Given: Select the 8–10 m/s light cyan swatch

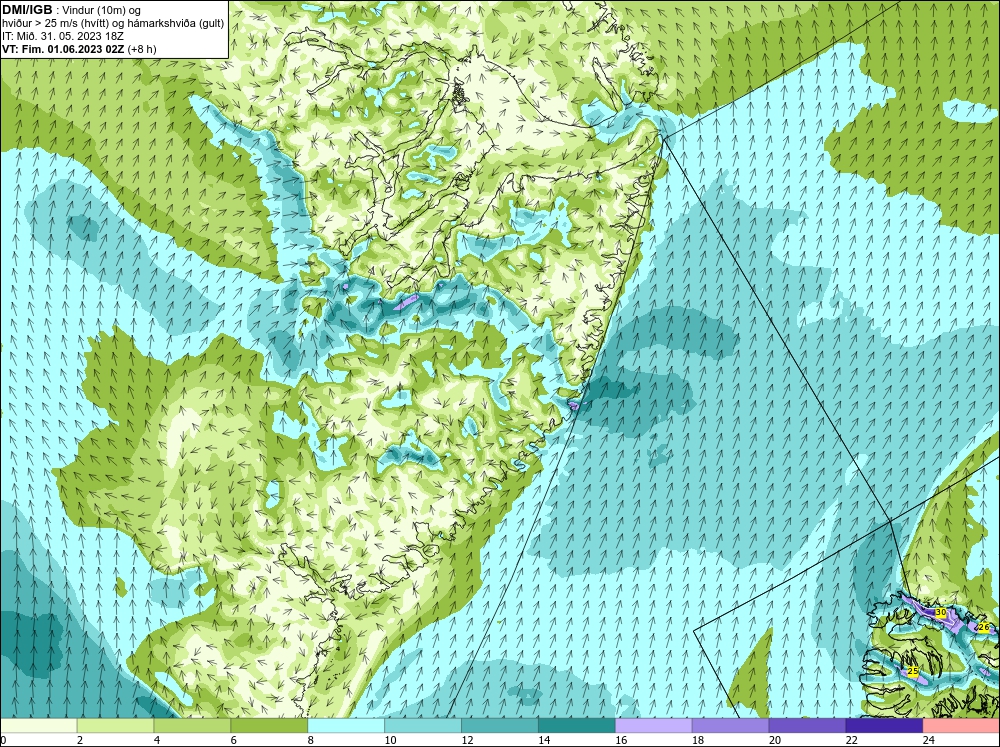Looking at the screenshot, I should pos(346,726).
